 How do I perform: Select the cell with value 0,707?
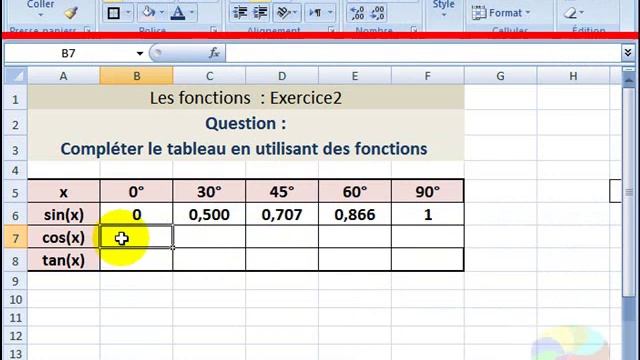point(282,215)
